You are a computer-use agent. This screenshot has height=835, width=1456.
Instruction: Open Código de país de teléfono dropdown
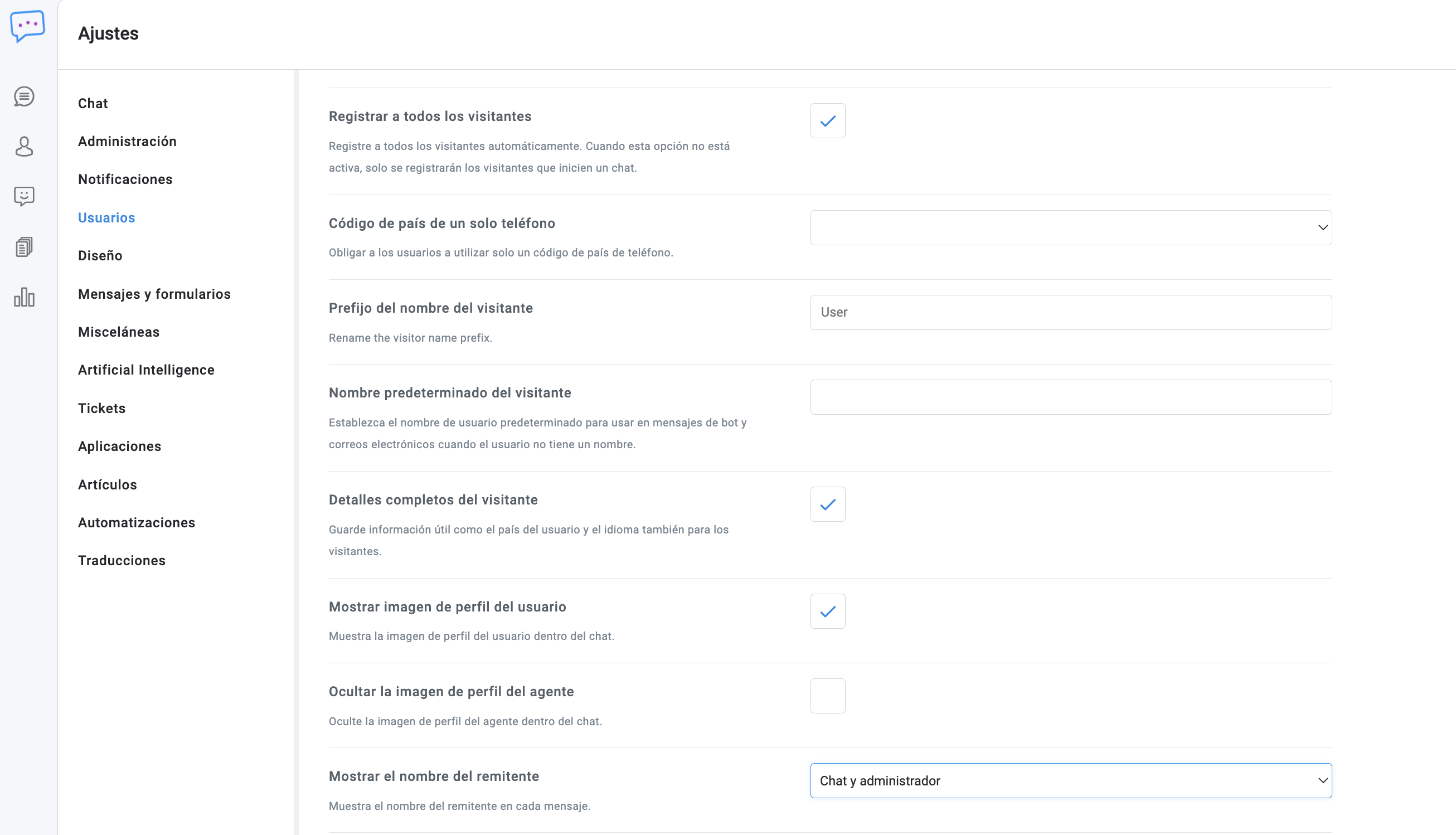[1070, 227]
